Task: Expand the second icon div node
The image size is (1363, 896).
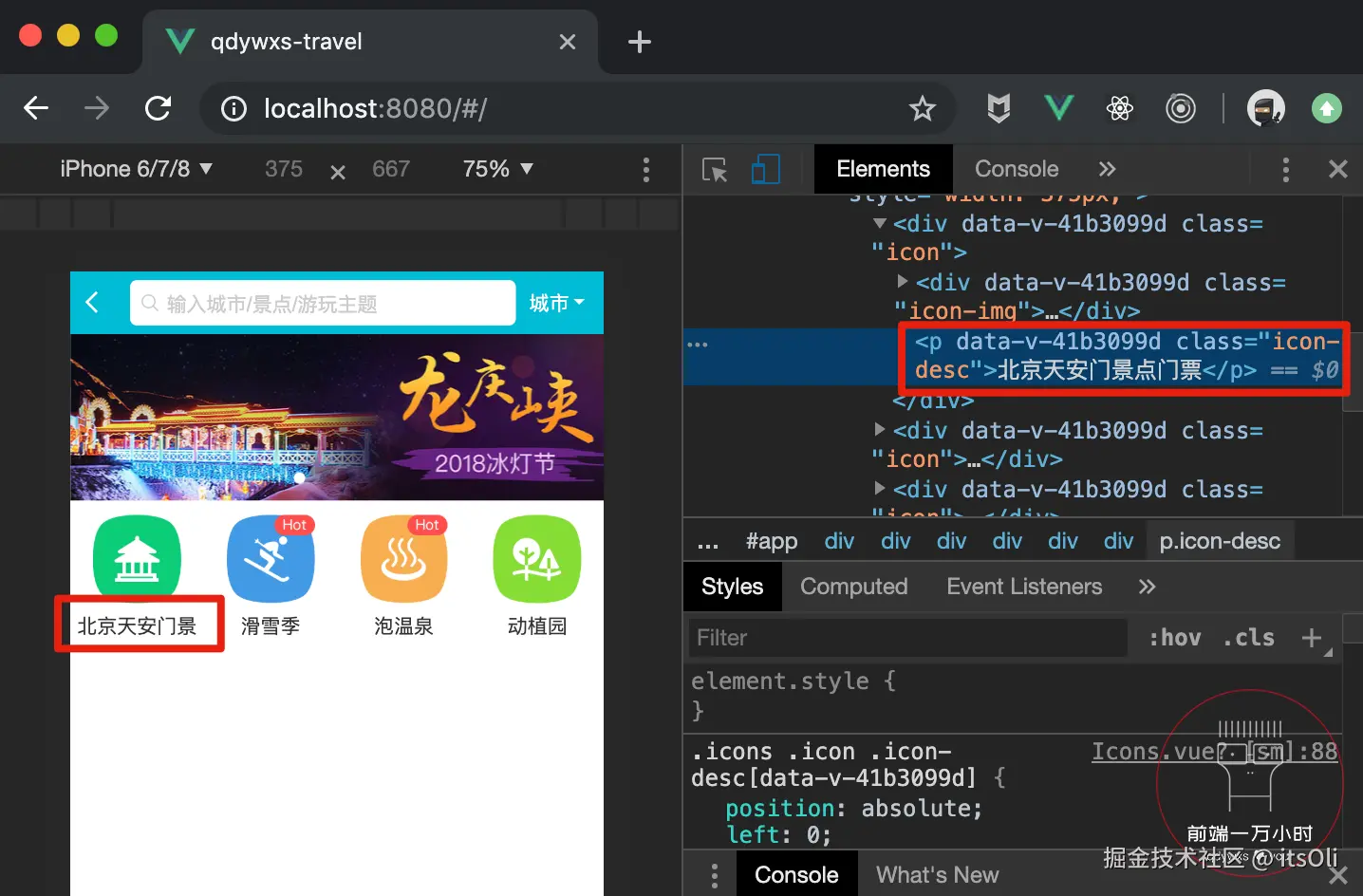Action: (880, 429)
